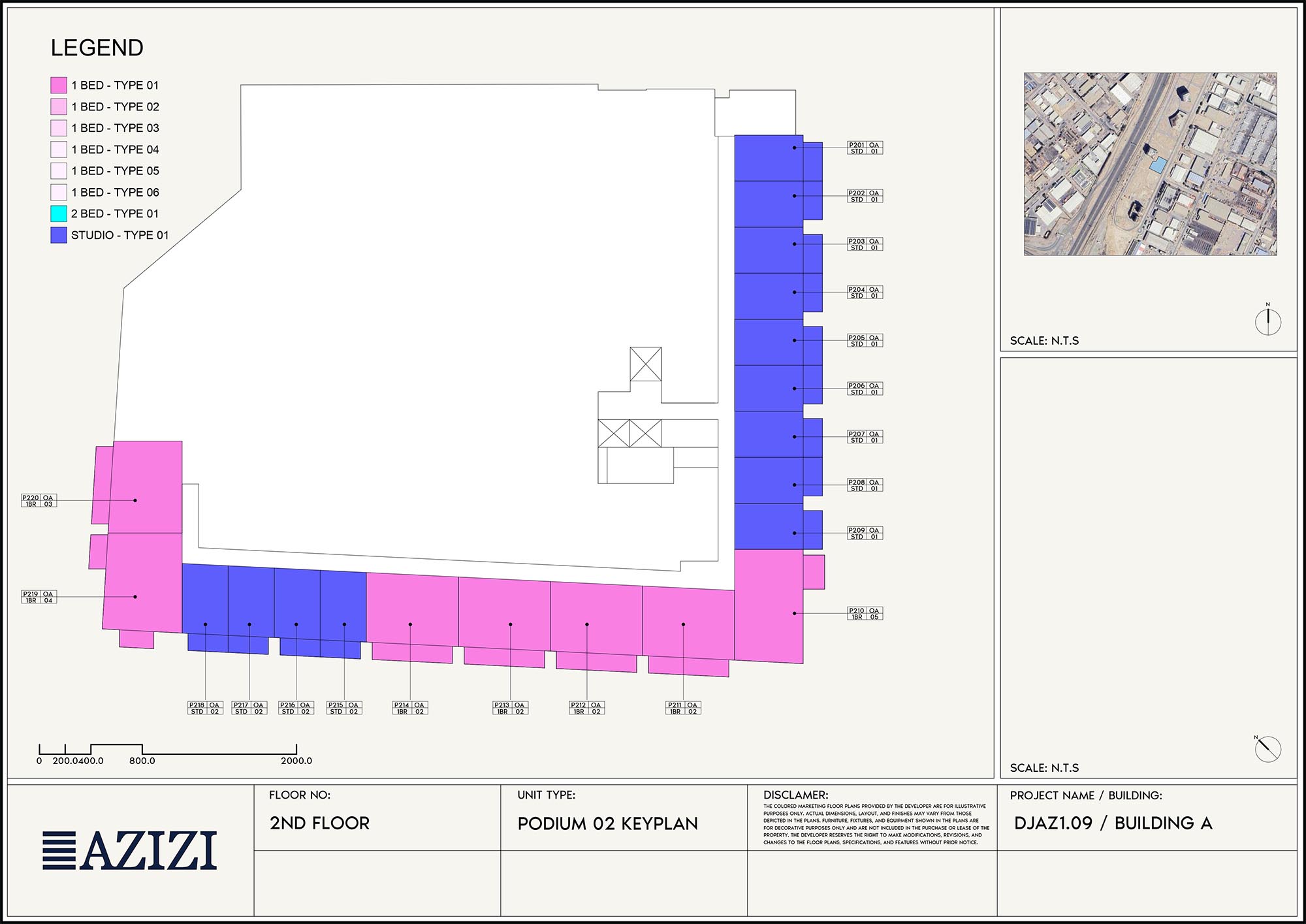Select the aerial site map thumbnail
The width and height of the screenshot is (1306, 924).
[1149, 164]
